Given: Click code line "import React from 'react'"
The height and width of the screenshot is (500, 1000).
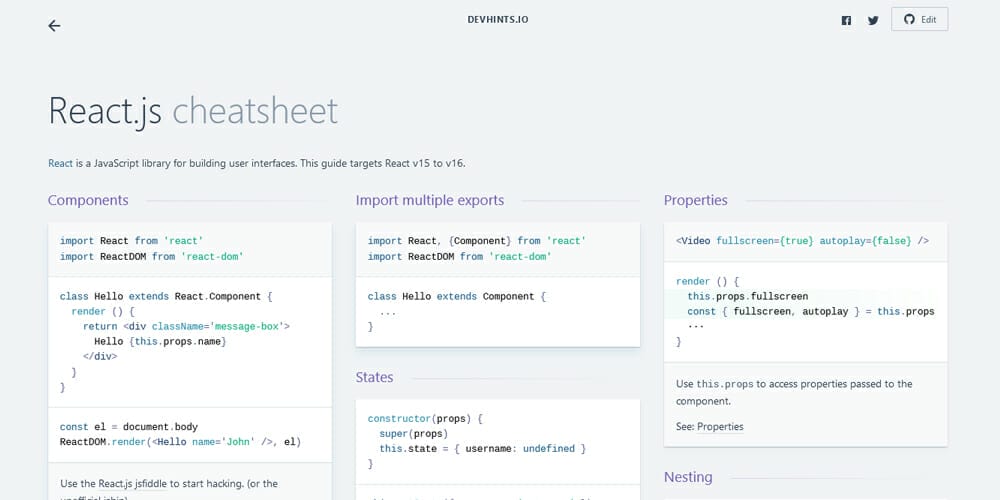Looking at the screenshot, I should 131,241.
